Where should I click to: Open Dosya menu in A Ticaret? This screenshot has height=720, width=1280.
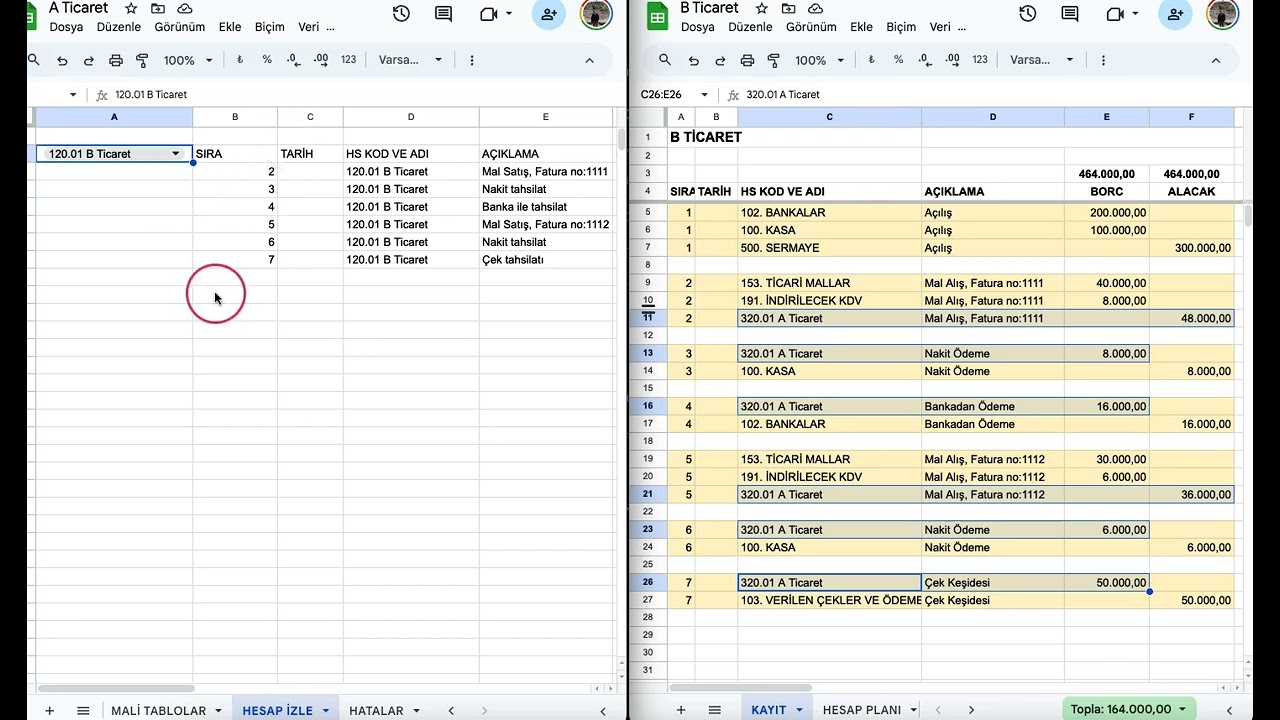(66, 27)
